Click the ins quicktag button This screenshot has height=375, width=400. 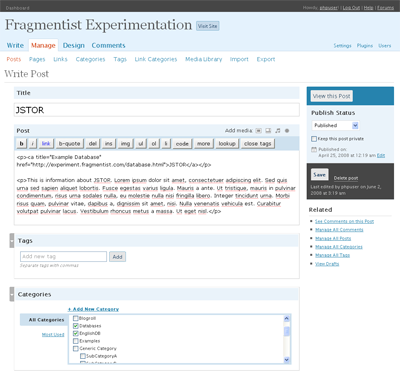[x=109, y=144]
